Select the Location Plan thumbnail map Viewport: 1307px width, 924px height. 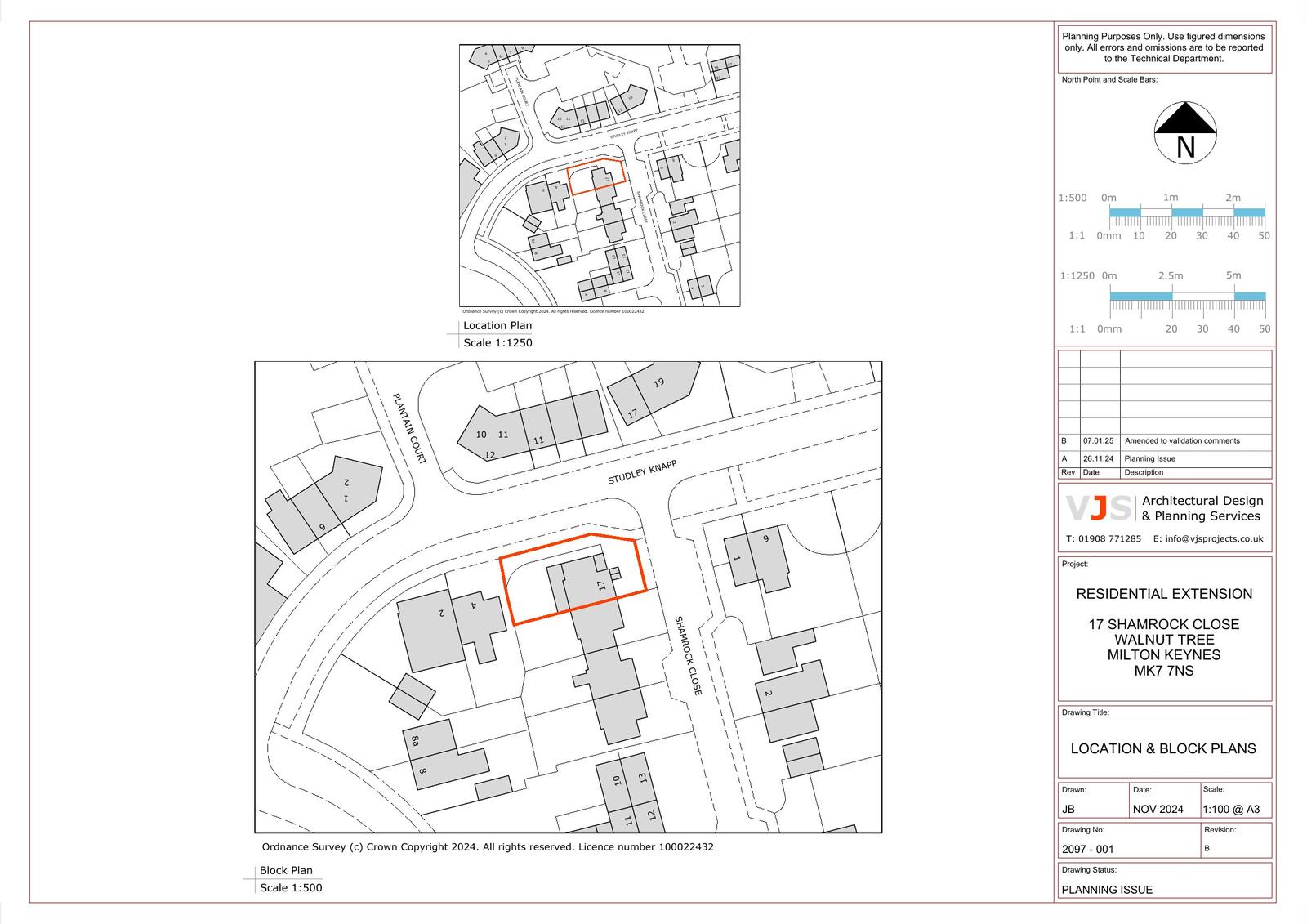click(599, 176)
